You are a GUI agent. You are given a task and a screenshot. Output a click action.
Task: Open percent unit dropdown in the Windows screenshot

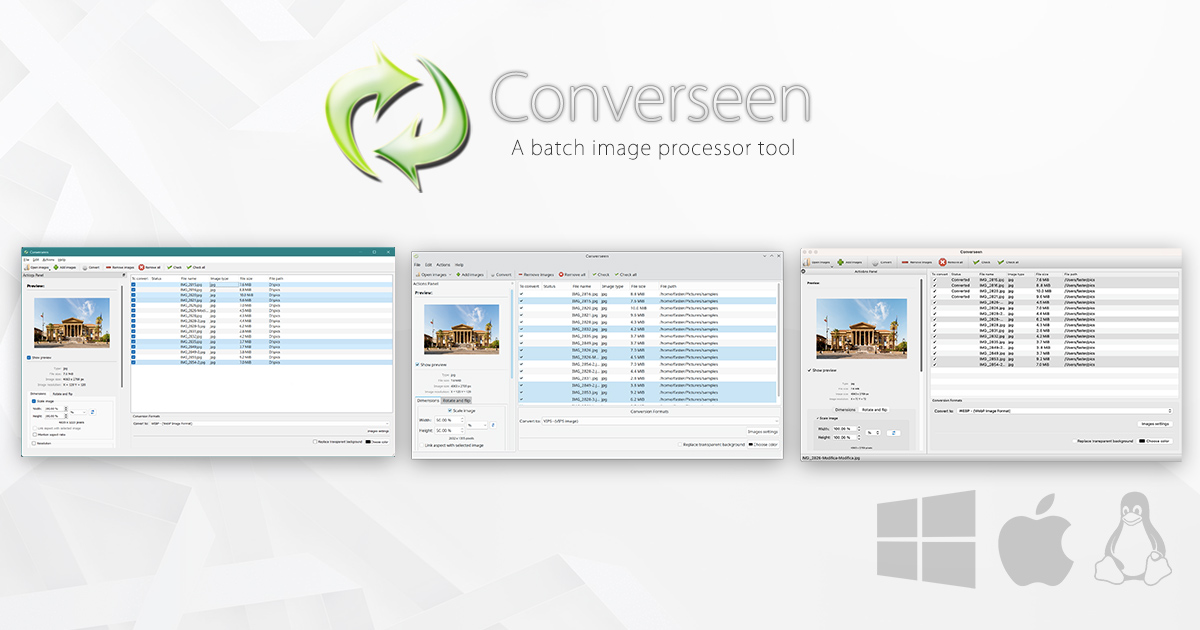[x=78, y=412]
